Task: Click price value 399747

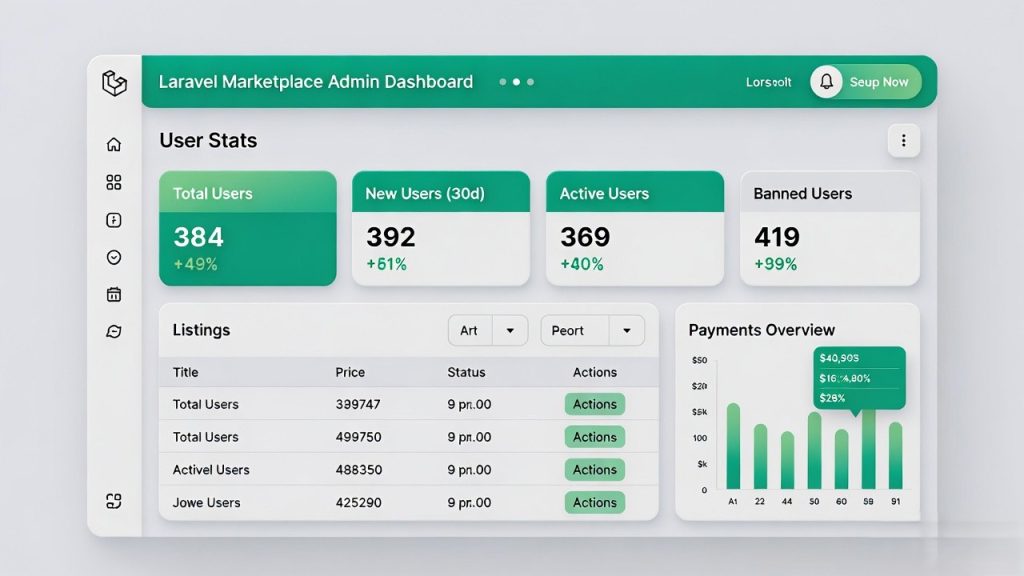Action: 358,404
